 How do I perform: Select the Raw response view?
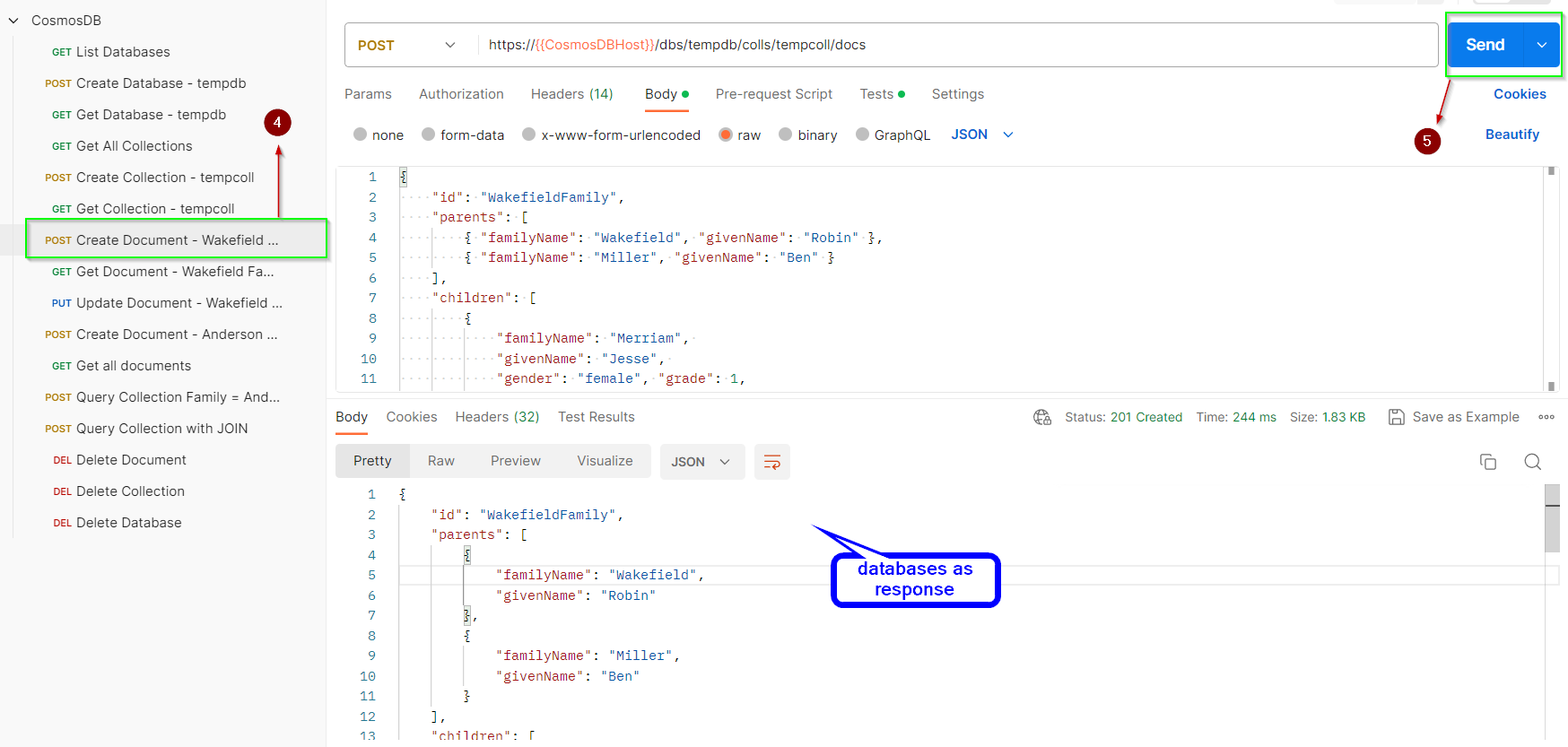click(441, 461)
